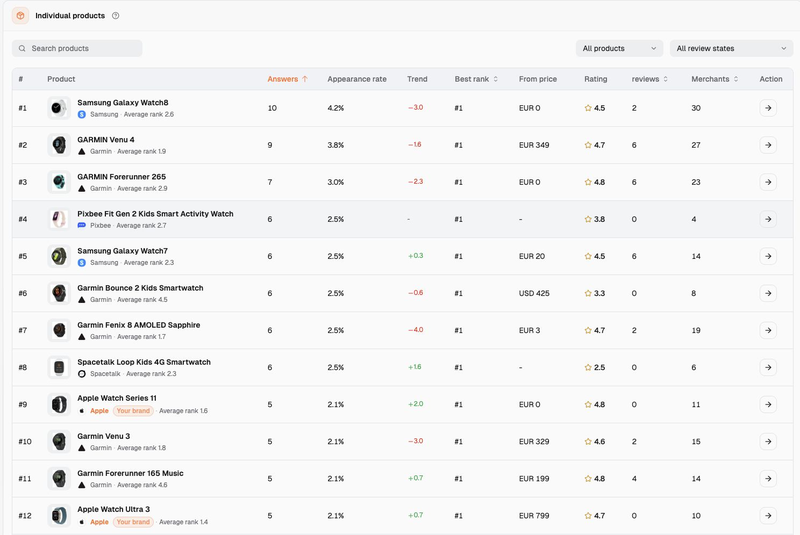The width and height of the screenshot is (800, 535).
Task: Click Garmin triangle logo under GARMIN Venu 4
Action: click(x=82, y=151)
